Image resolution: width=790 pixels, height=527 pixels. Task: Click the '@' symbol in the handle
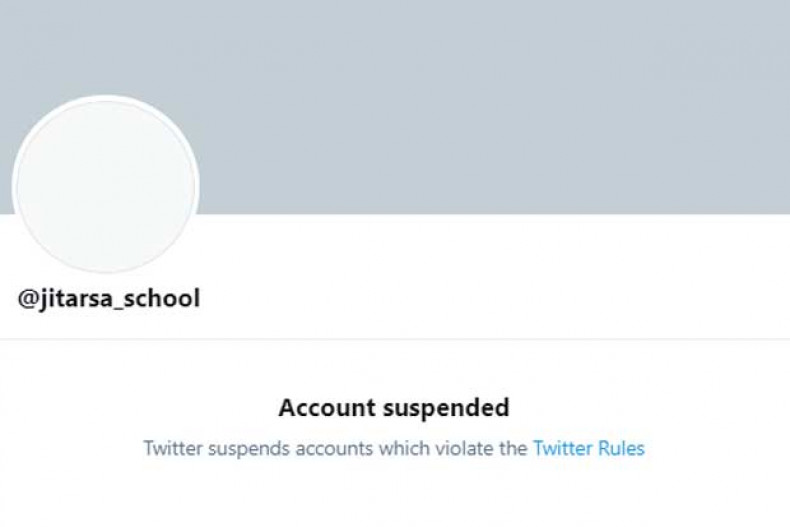point(28,298)
